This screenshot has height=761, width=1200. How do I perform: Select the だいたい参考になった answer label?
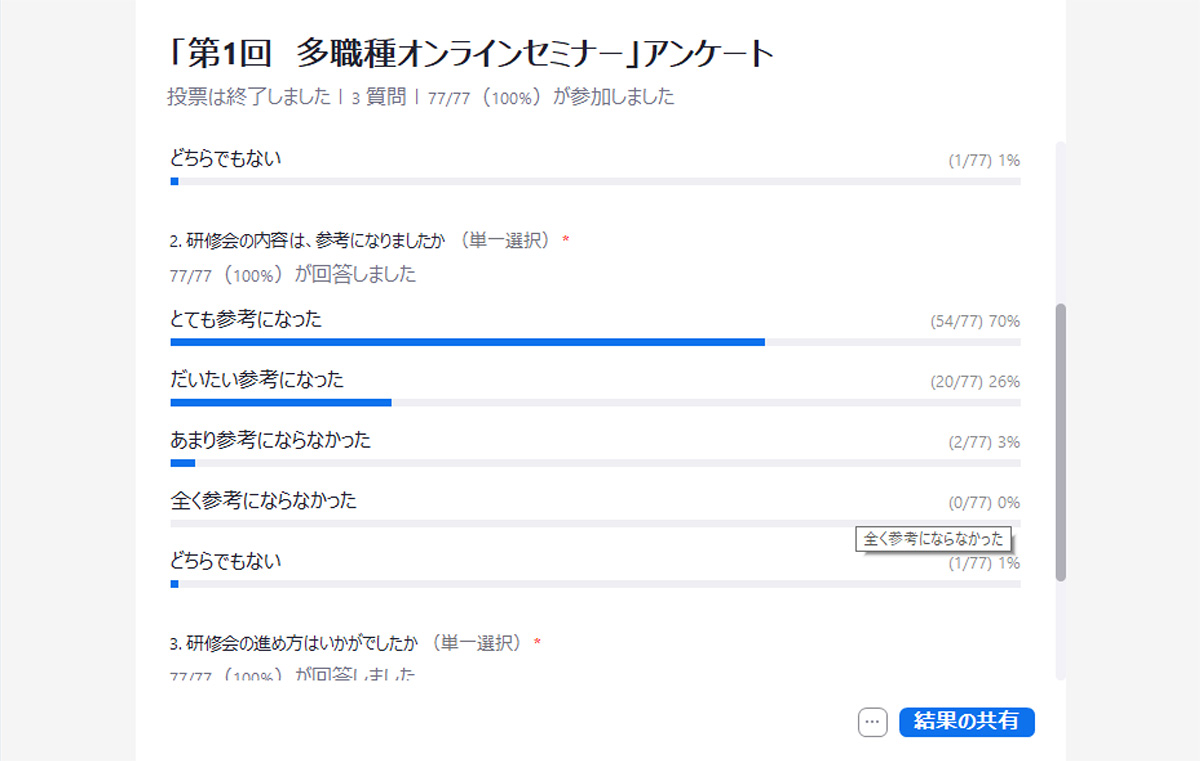click(x=257, y=380)
